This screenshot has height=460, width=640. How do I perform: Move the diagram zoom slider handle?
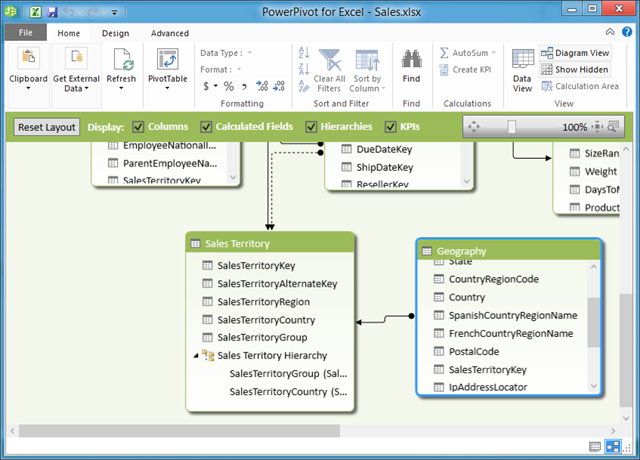pos(511,127)
